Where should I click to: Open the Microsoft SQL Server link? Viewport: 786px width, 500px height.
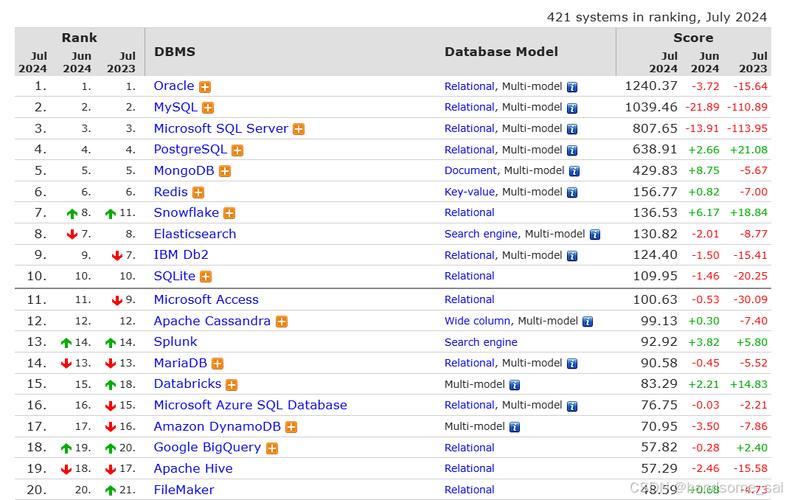(221, 128)
